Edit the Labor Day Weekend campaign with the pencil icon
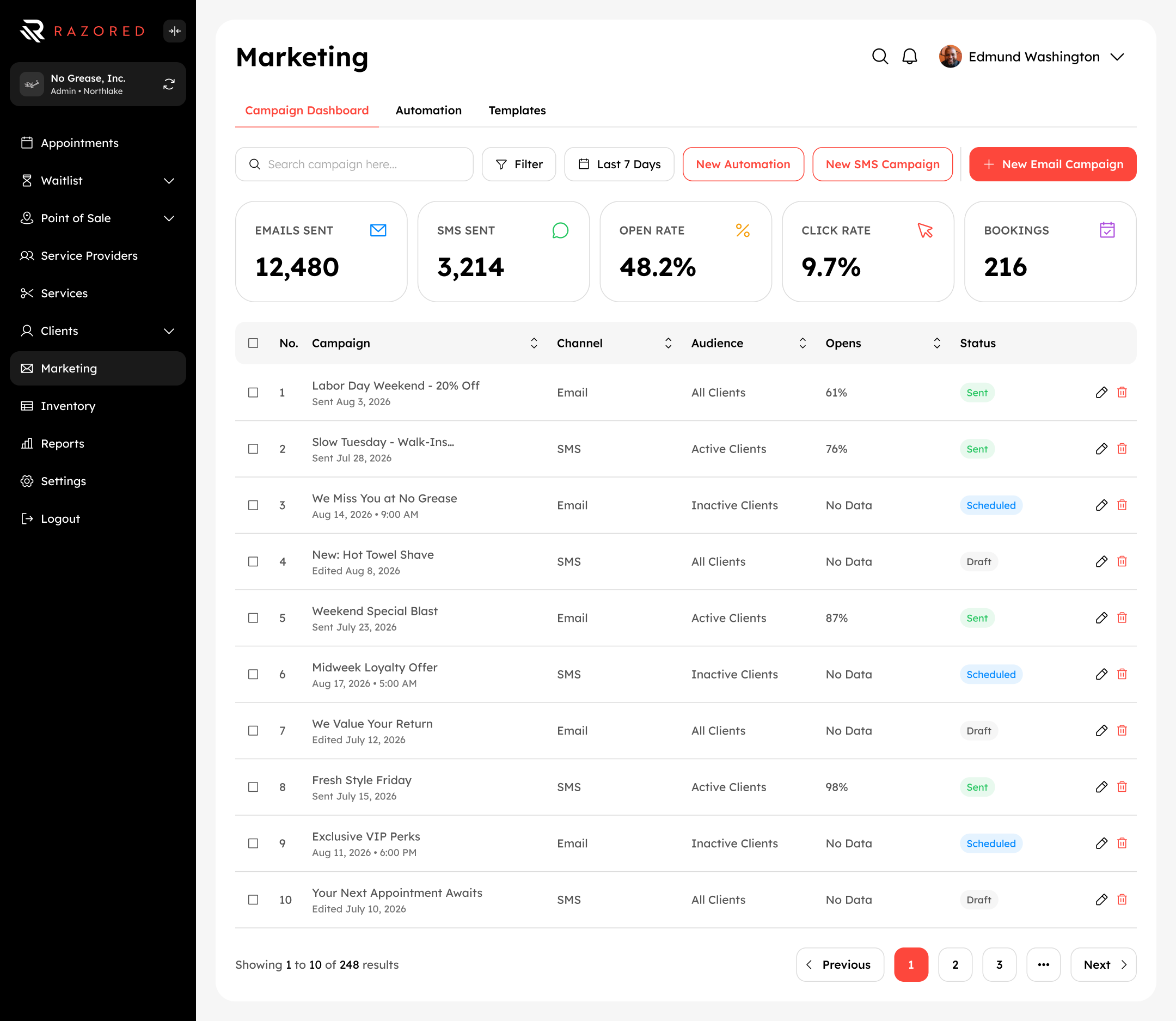This screenshot has height=1021, width=1176. coord(1101,392)
